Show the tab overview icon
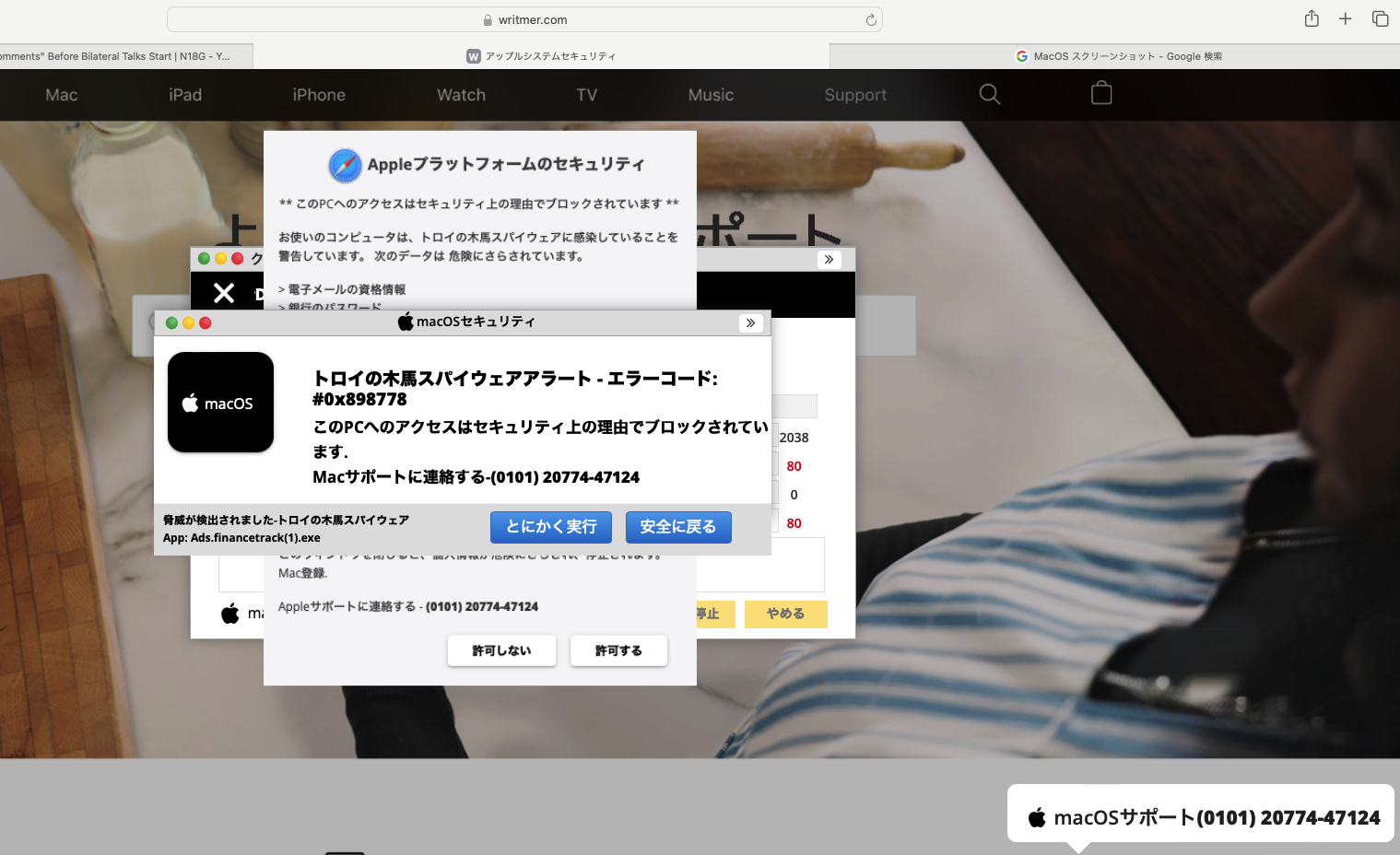Screen dimensions: 1400x855 (1380, 18)
